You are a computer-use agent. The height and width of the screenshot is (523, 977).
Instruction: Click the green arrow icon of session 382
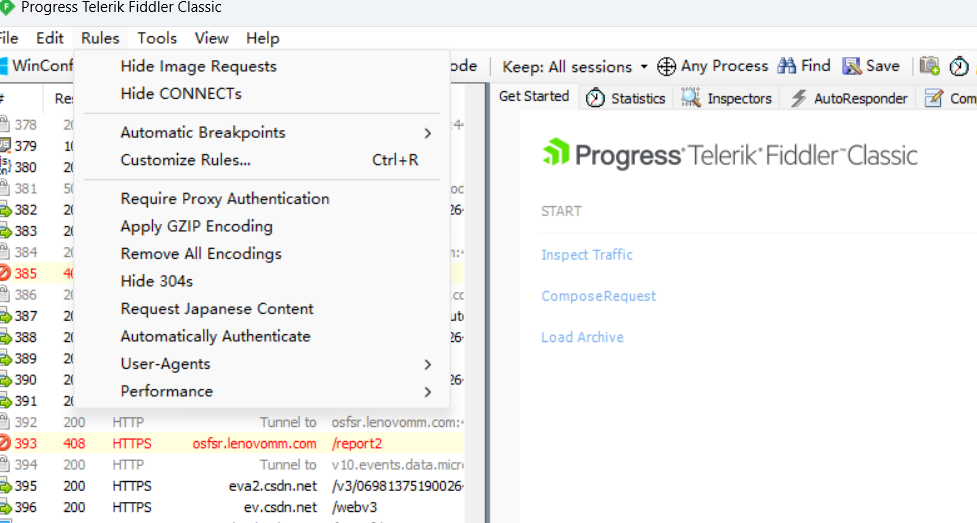(x=5, y=209)
